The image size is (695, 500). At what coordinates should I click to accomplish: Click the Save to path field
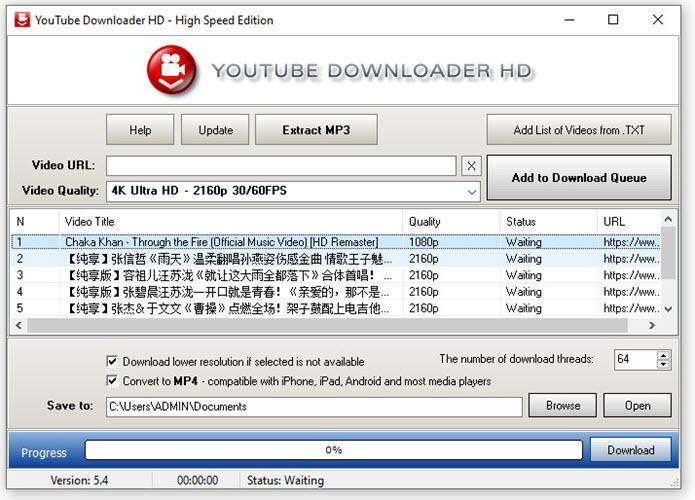tap(314, 406)
